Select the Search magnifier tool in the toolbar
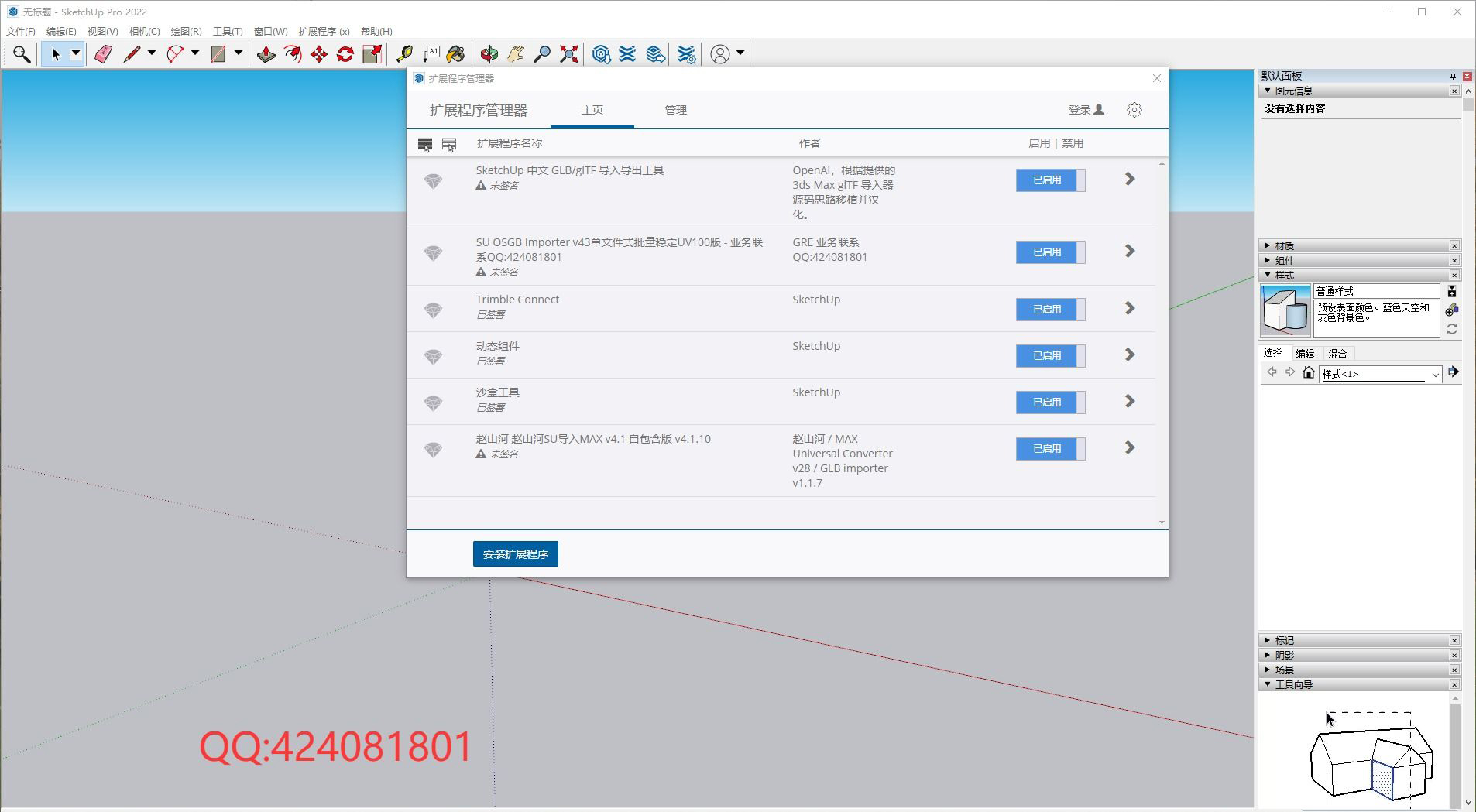Image resolution: width=1476 pixels, height=812 pixels. (22, 54)
